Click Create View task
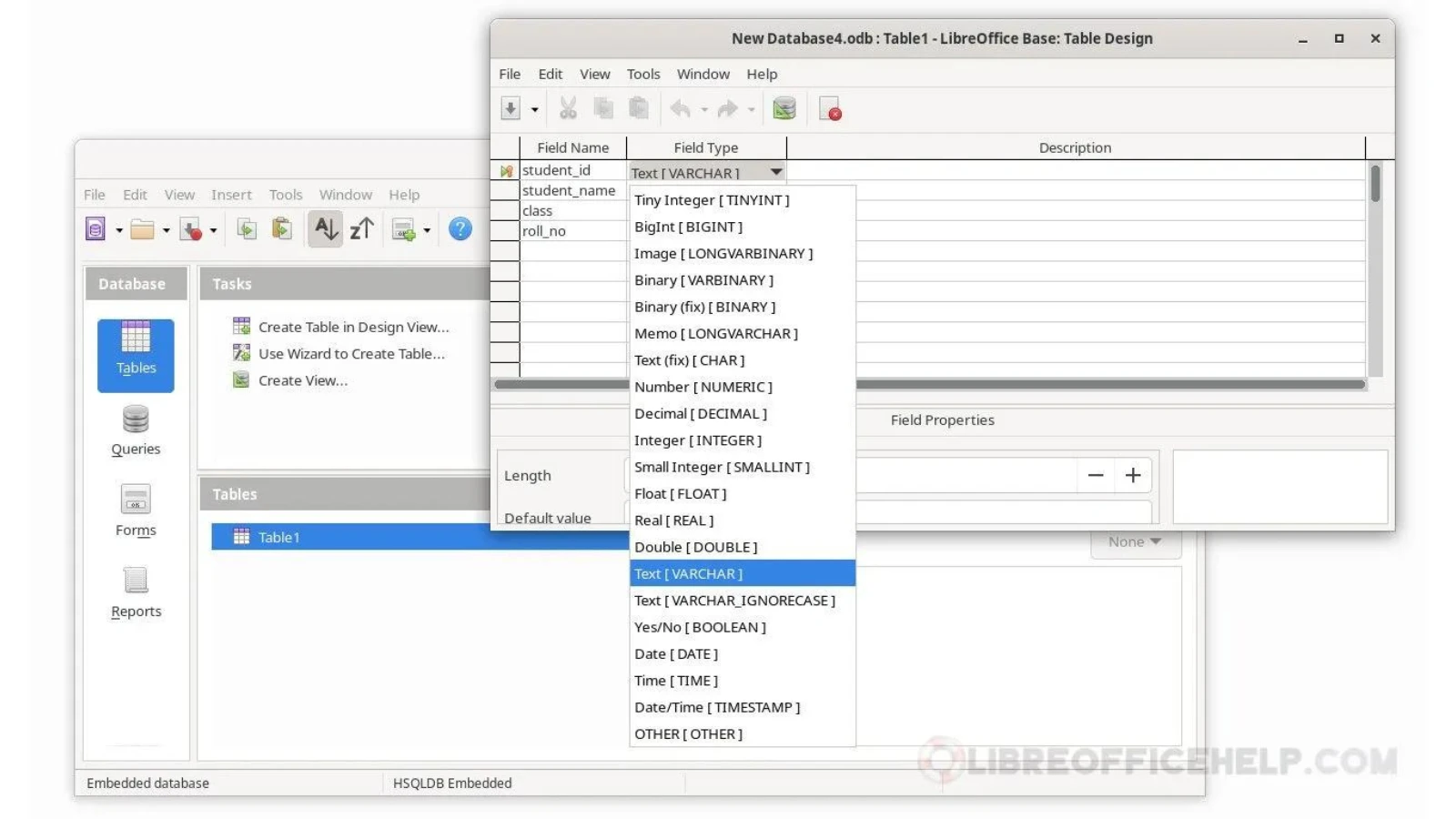Viewport: 1456px width, 819px height. point(290,380)
